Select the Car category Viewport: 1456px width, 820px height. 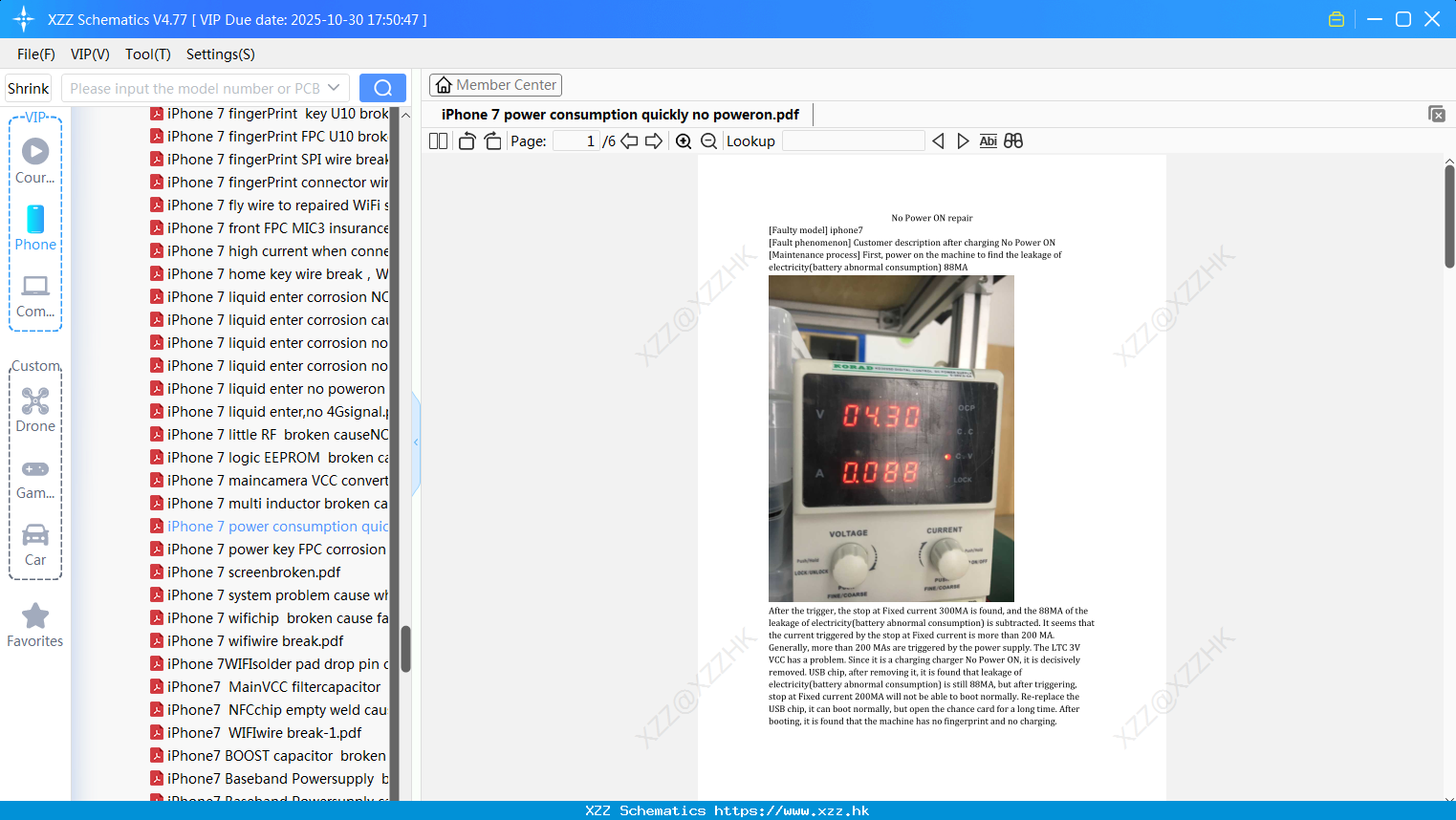[35, 545]
